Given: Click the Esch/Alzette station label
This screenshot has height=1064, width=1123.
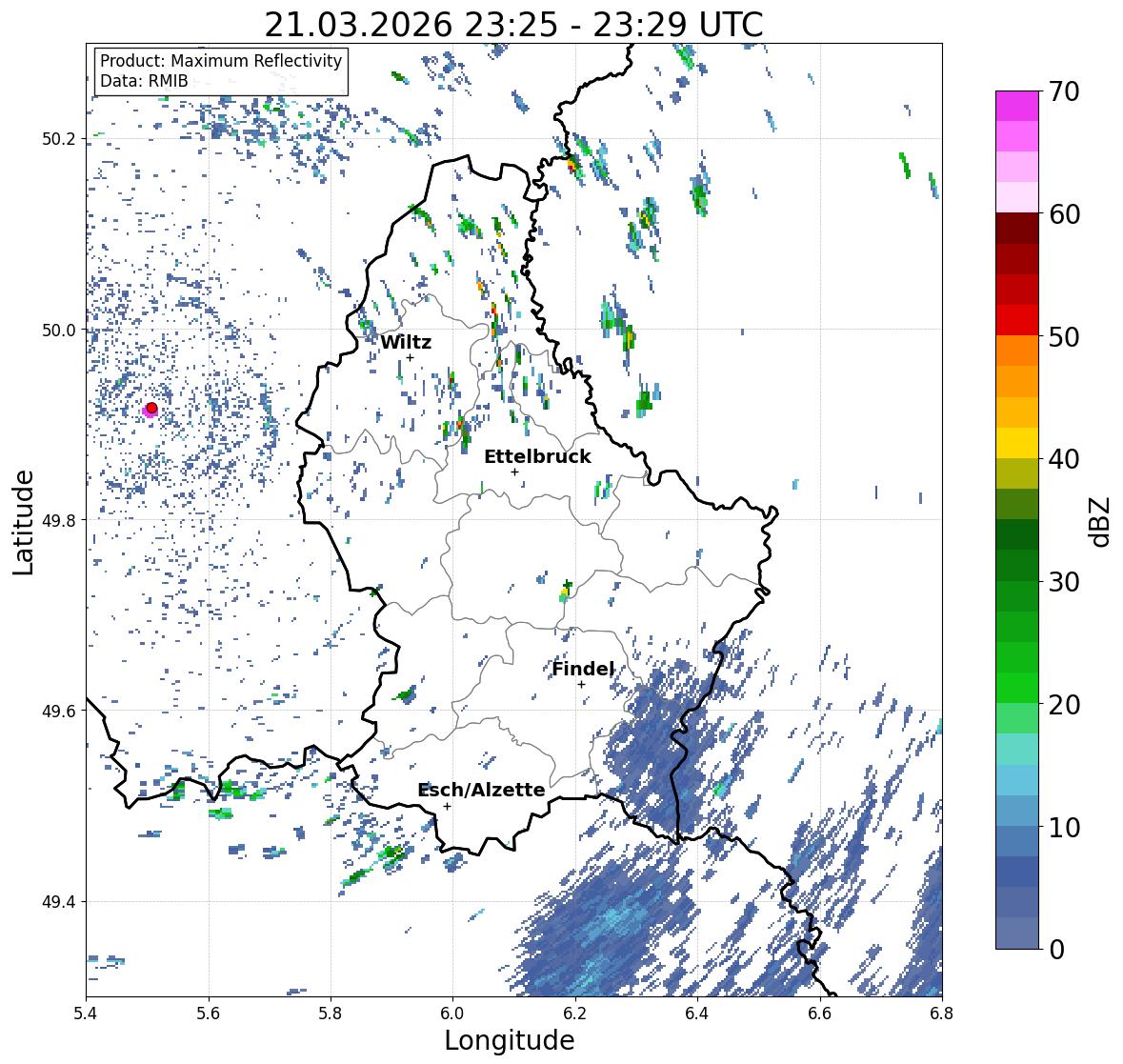Looking at the screenshot, I should [481, 790].
